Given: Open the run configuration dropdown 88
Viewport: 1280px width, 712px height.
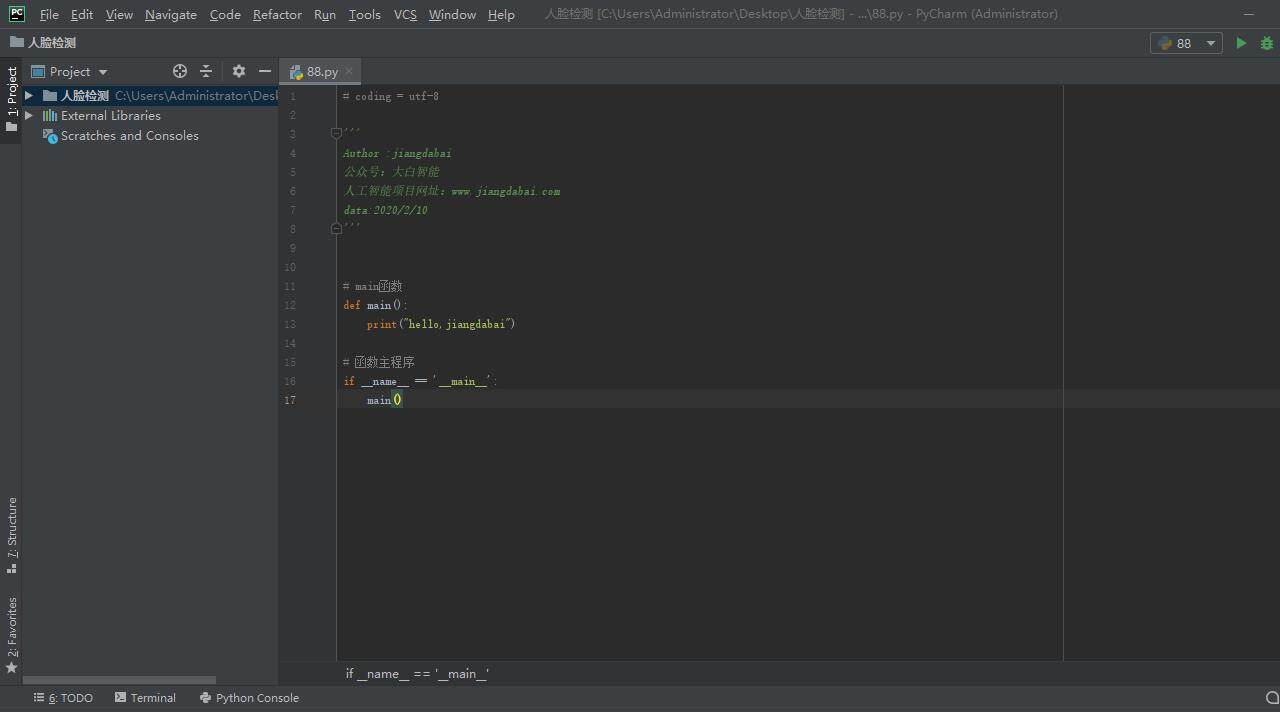Looking at the screenshot, I should point(1186,43).
